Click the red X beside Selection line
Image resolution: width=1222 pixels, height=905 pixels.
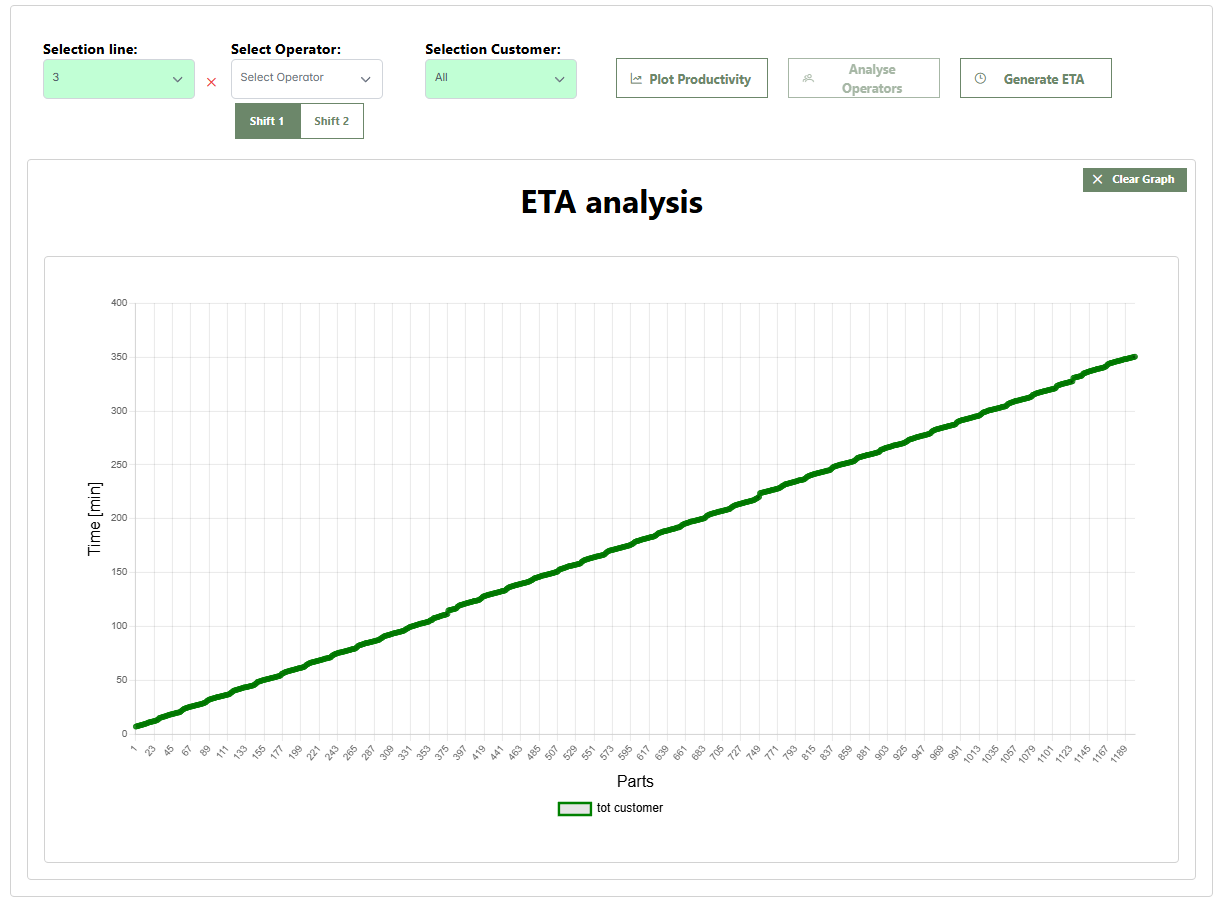pyautogui.click(x=211, y=82)
